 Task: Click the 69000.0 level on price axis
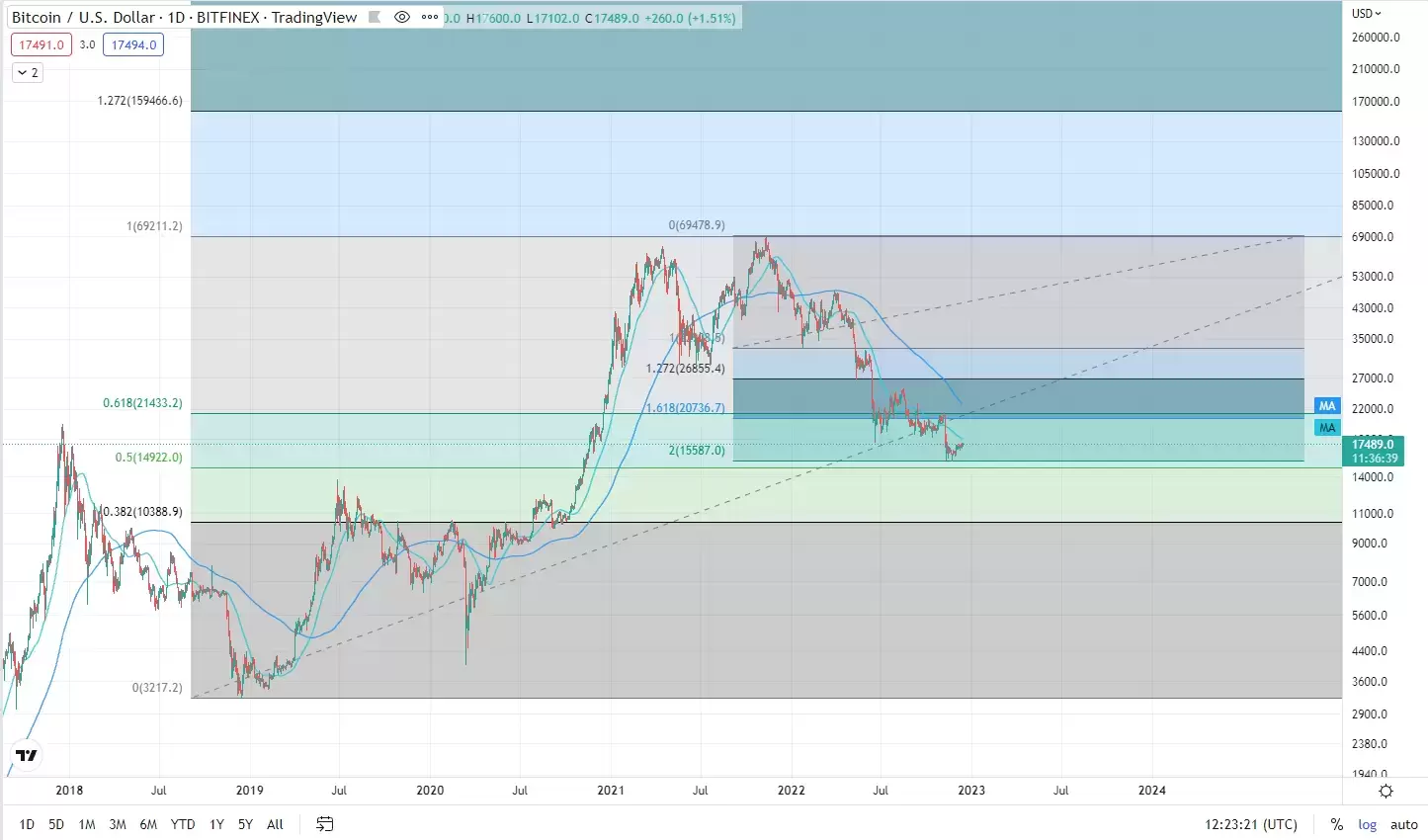pos(1373,237)
